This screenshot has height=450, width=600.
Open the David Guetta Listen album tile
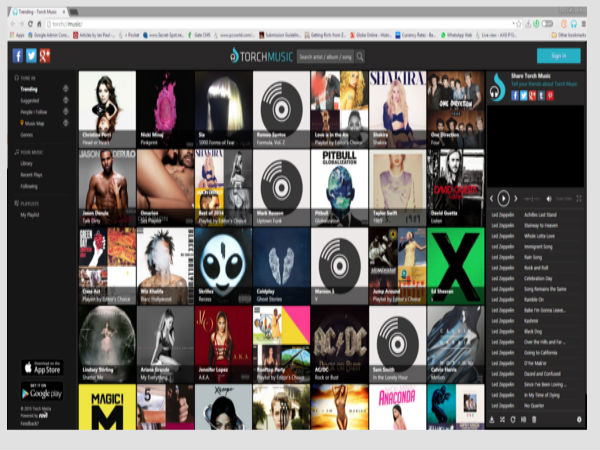[456, 188]
